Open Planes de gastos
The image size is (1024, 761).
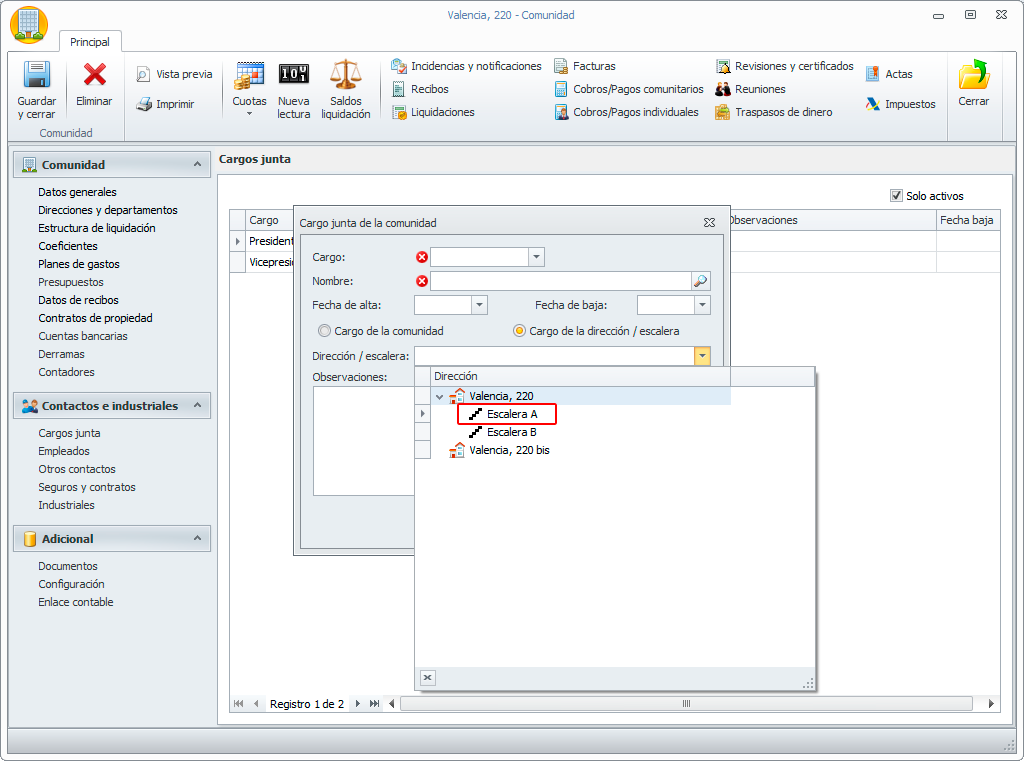tap(79, 264)
